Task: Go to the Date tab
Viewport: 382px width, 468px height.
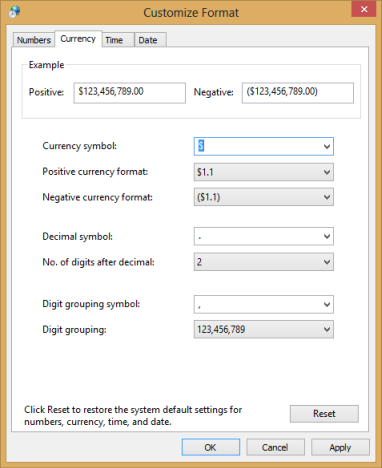Action: click(x=150, y=40)
